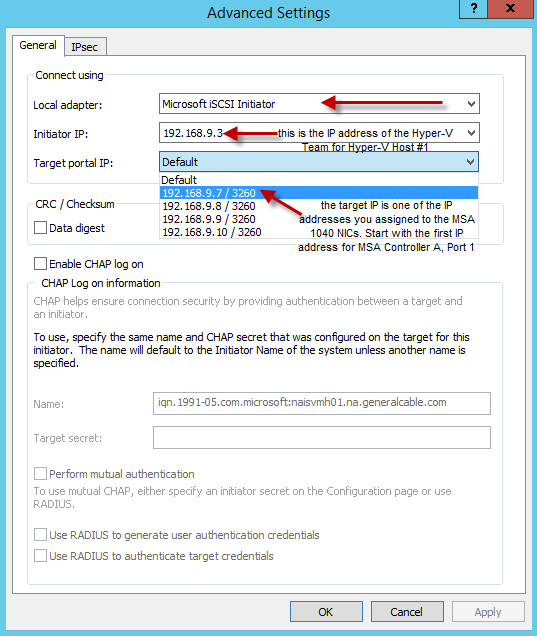
Task: Click the OK button
Action: [326, 611]
